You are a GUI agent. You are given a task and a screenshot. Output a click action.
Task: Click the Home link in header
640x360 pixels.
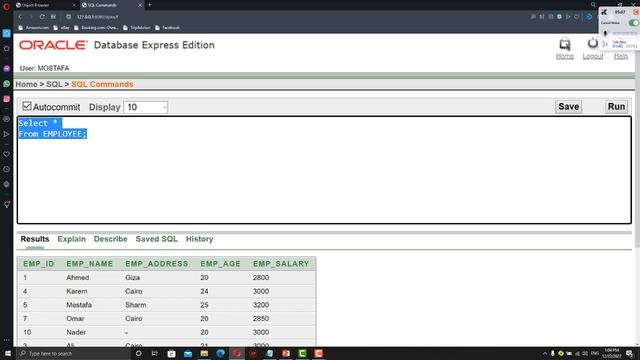click(565, 56)
